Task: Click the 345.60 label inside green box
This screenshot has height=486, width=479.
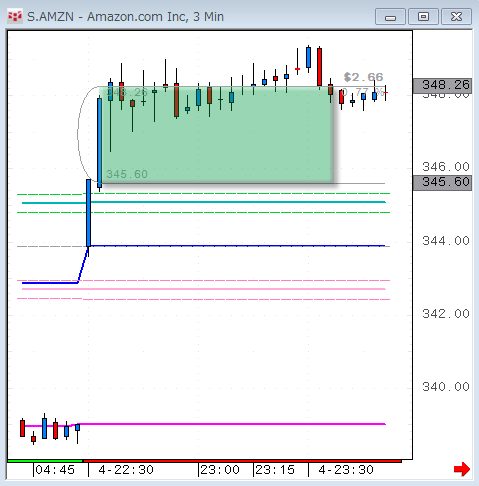Action: 127,174
